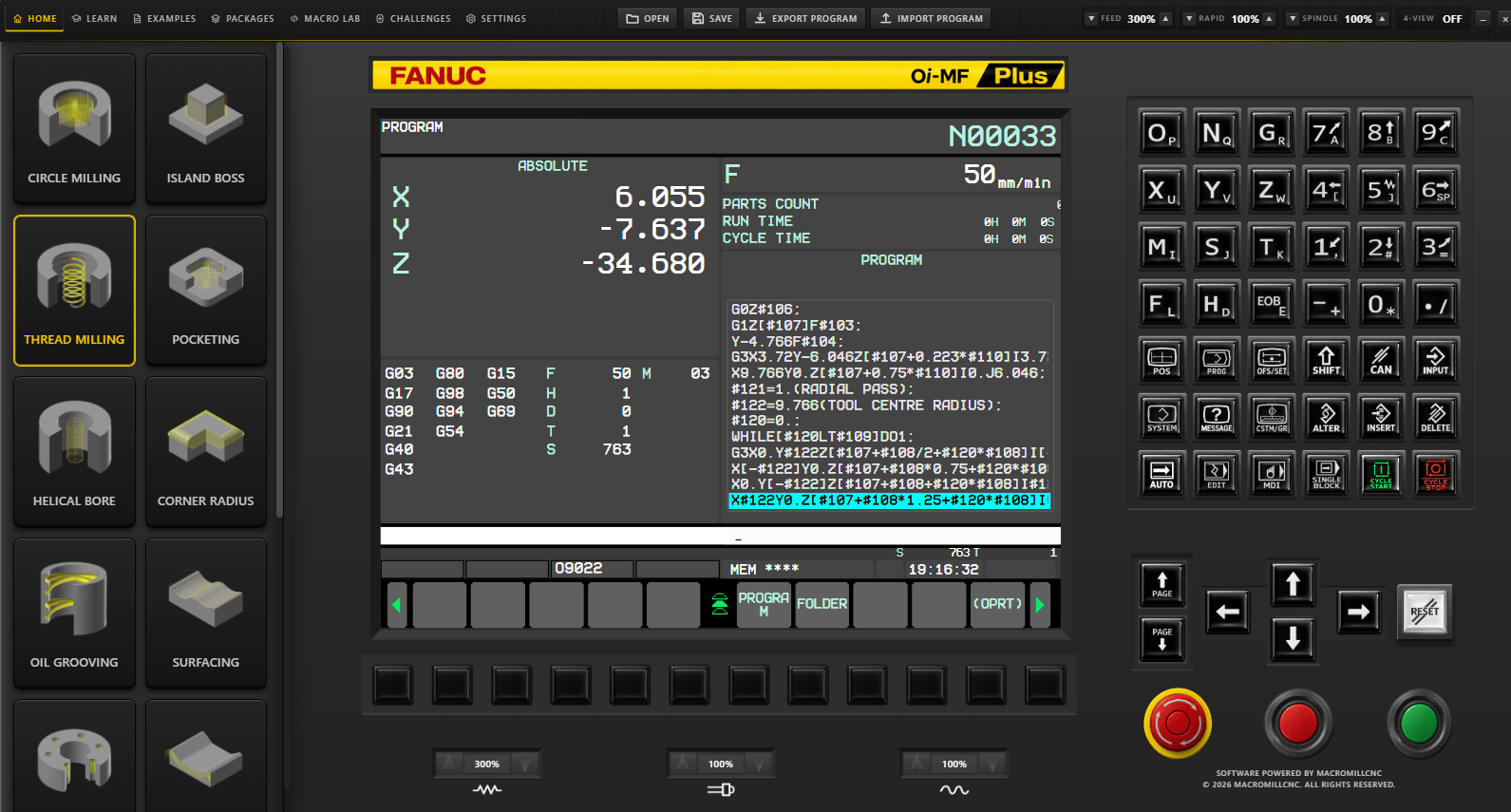The height and width of the screenshot is (812, 1511).
Task: Select the Helical Bore macro
Action: click(74, 452)
